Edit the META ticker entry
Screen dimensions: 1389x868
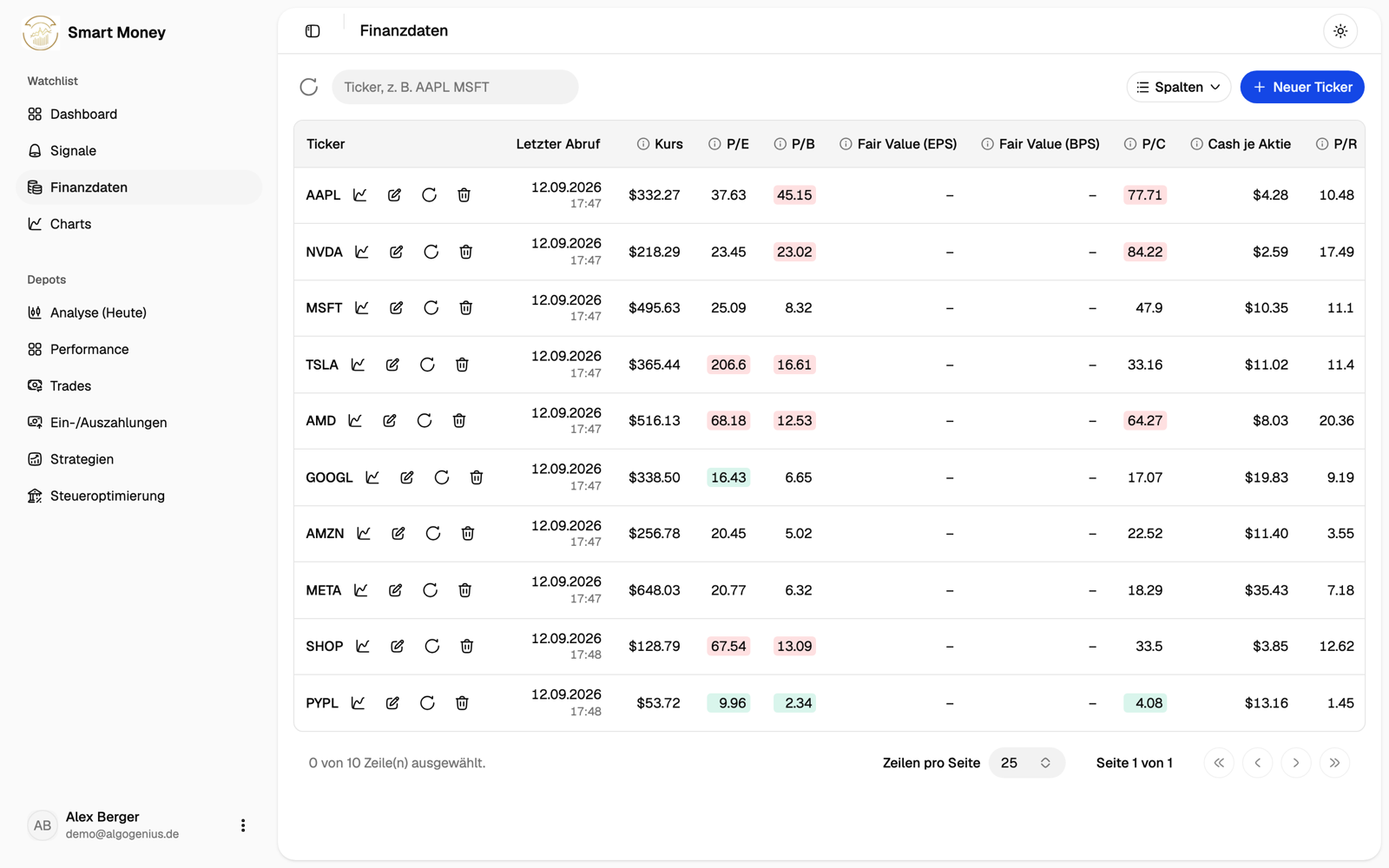click(x=396, y=590)
